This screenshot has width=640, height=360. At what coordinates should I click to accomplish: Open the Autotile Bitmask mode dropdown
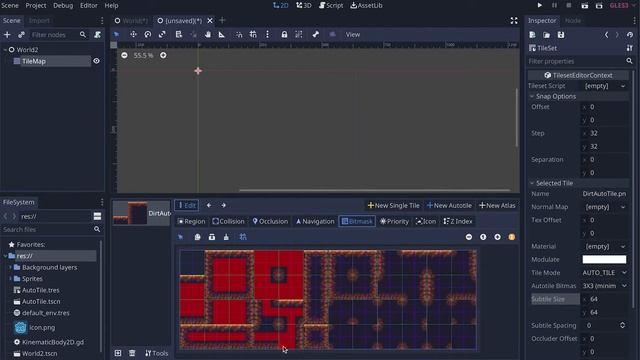pyautogui.click(x=604, y=286)
